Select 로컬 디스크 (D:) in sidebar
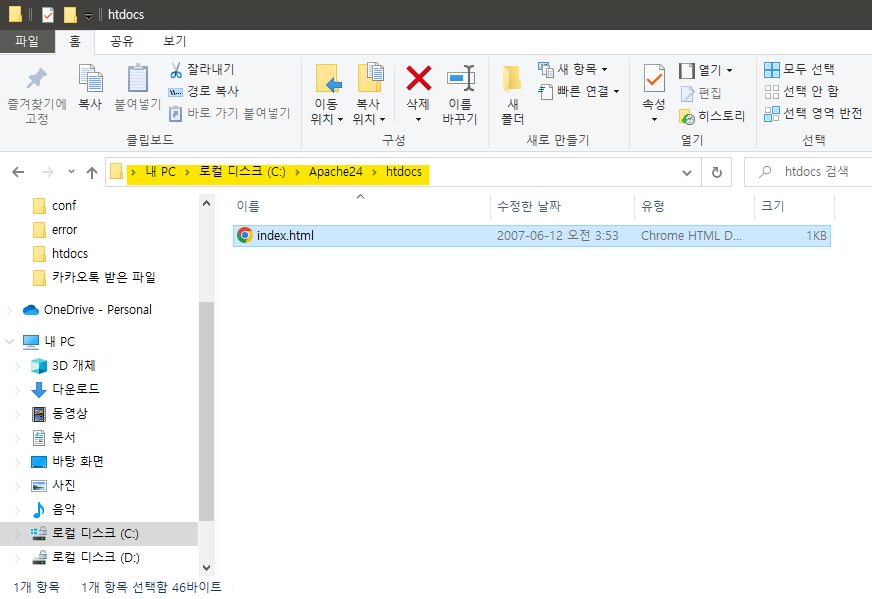The width and height of the screenshot is (872, 599). (x=85, y=557)
